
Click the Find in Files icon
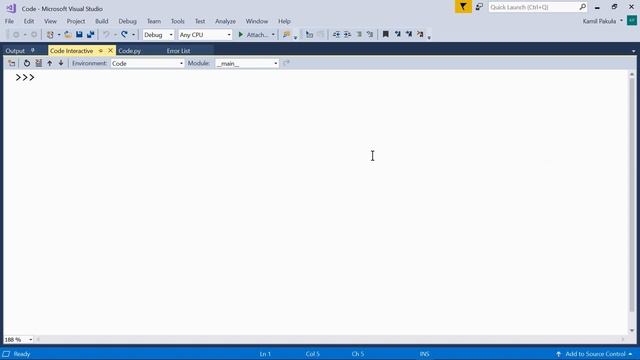coord(287,35)
